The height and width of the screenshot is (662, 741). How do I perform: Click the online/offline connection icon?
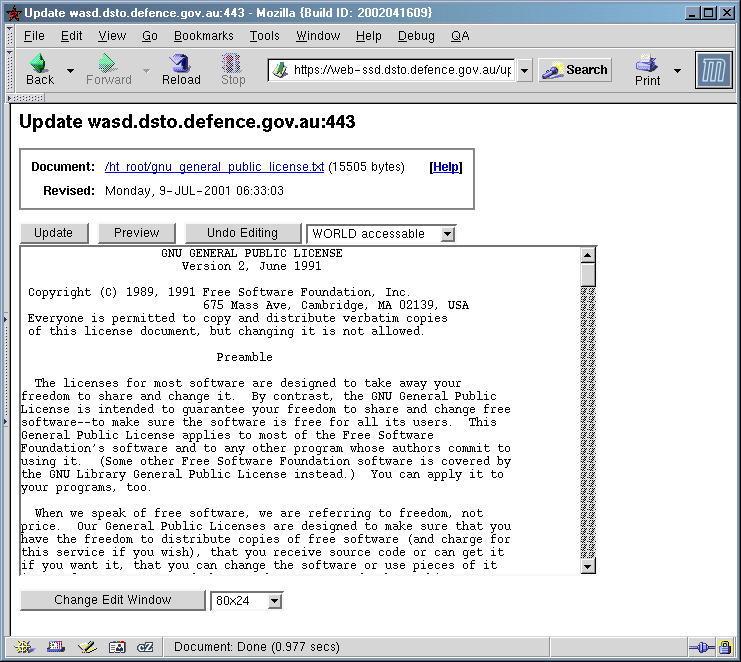coord(701,647)
